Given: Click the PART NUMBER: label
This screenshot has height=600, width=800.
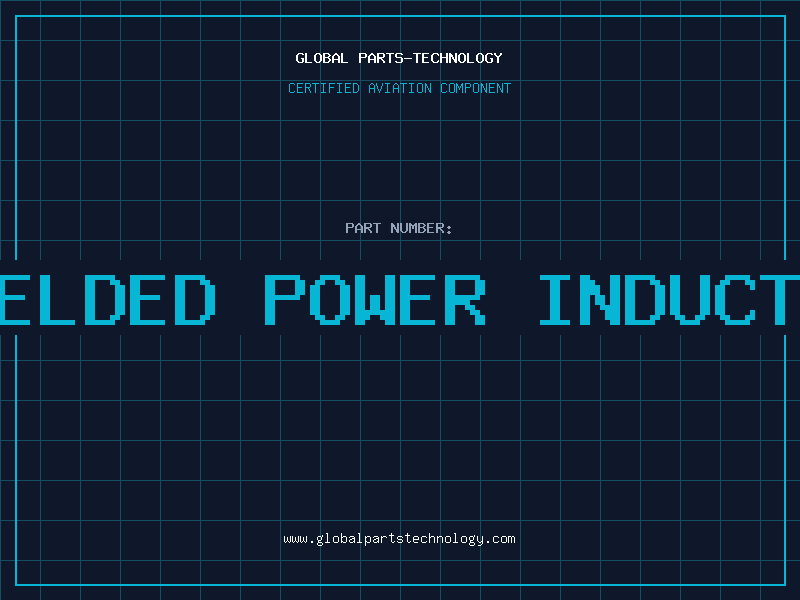Looking at the screenshot, I should [x=399, y=228].
